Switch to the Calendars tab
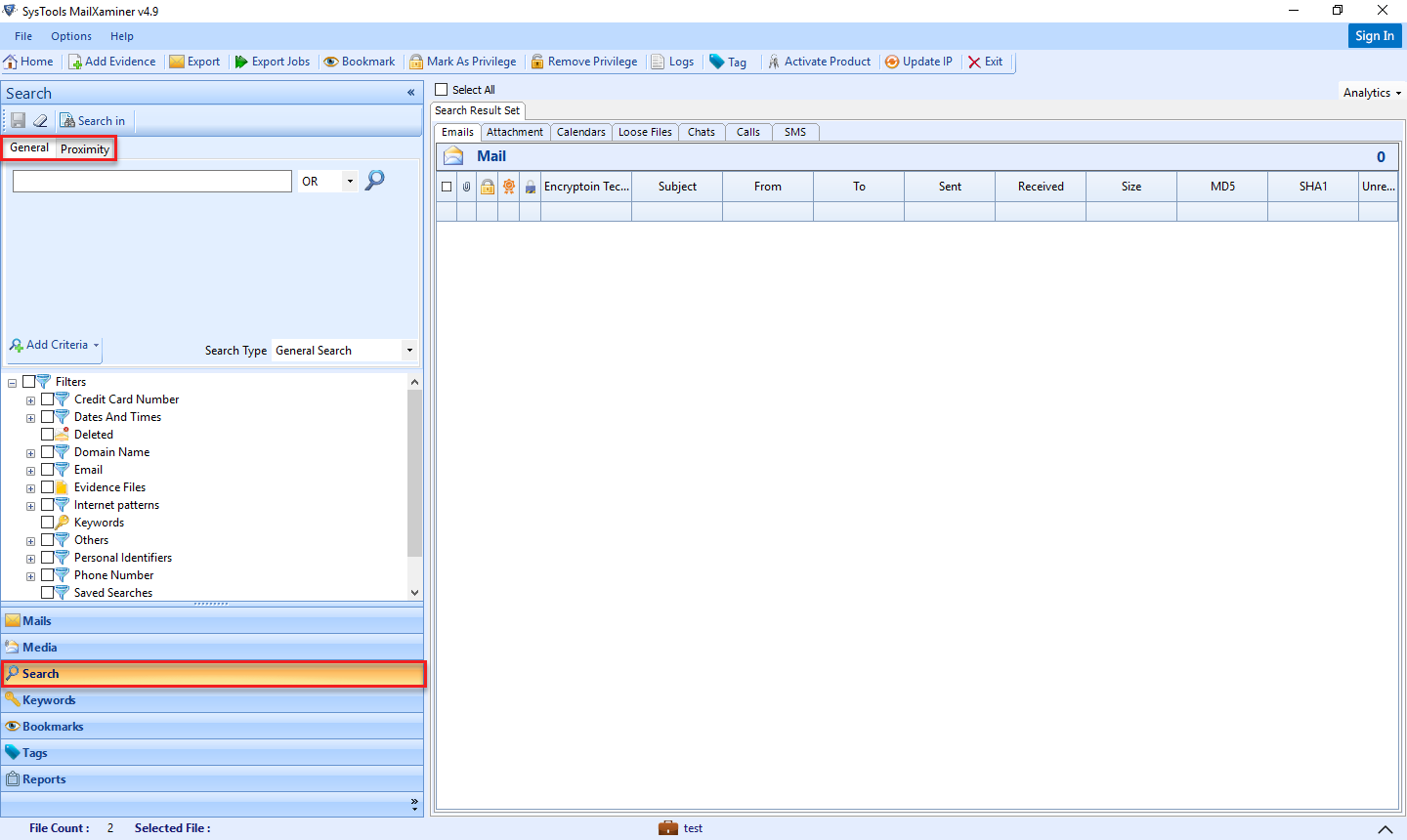1407x840 pixels. coord(581,132)
